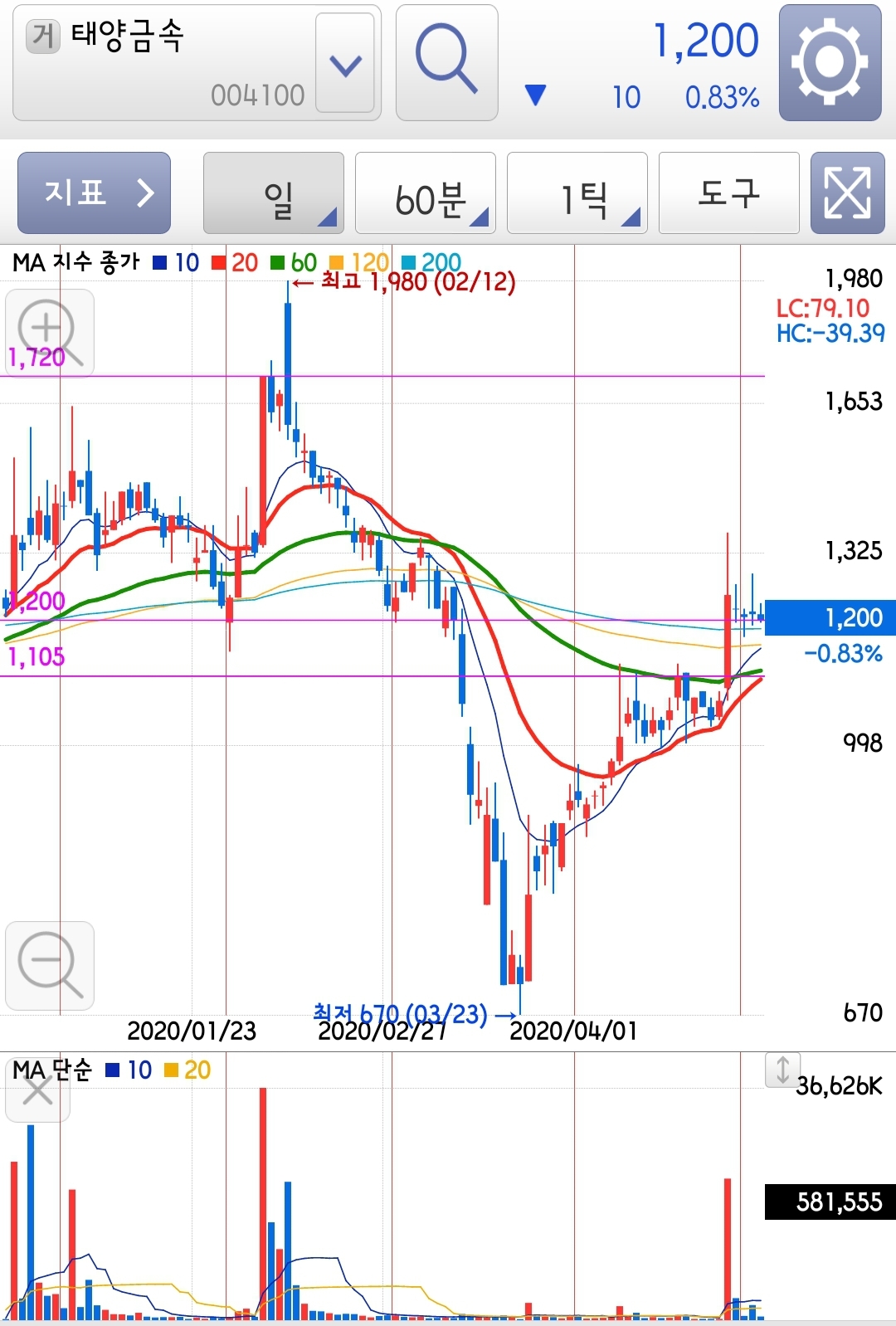Click the MA 60 green legend swatch

pos(278,263)
